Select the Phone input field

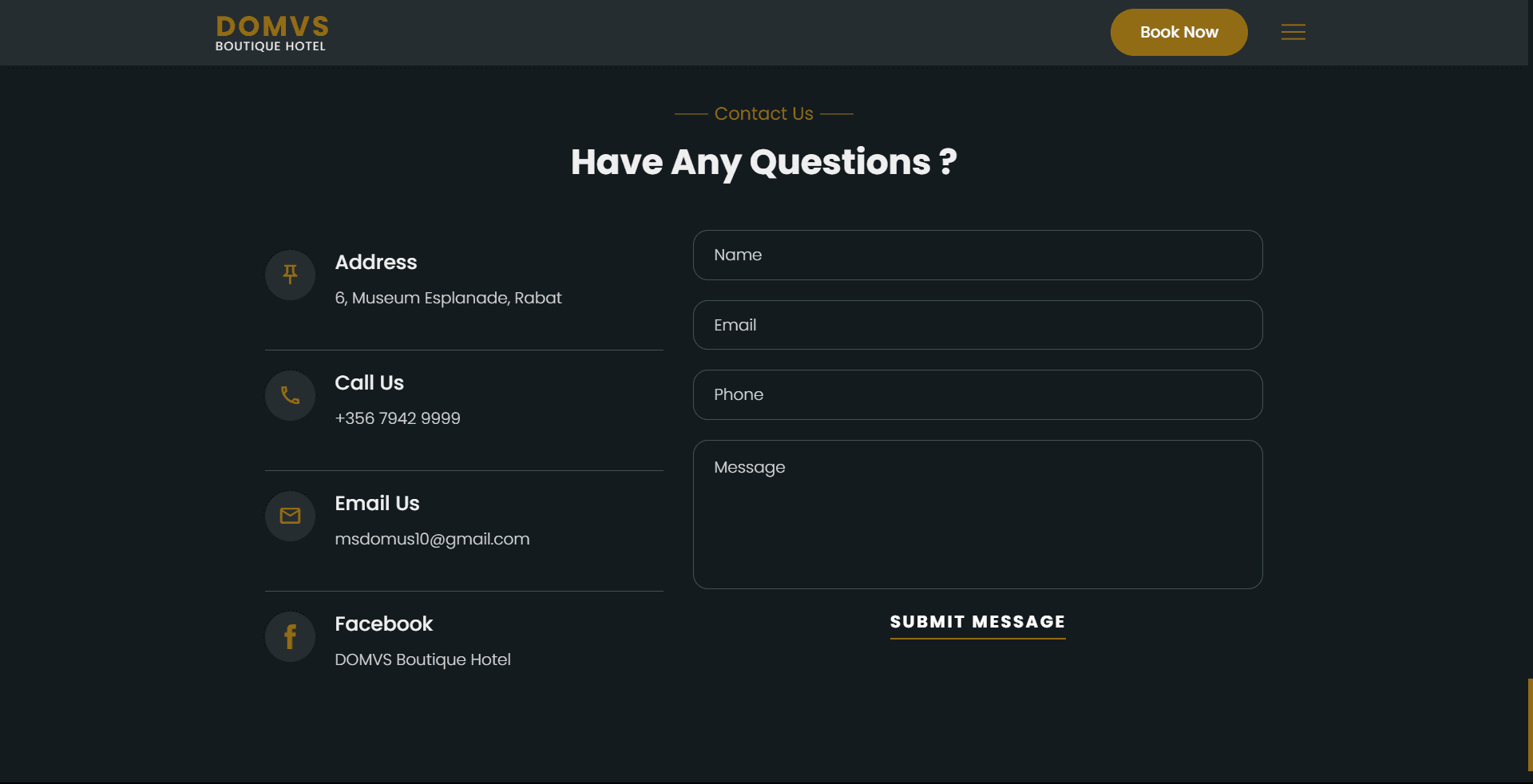[977, 394]
